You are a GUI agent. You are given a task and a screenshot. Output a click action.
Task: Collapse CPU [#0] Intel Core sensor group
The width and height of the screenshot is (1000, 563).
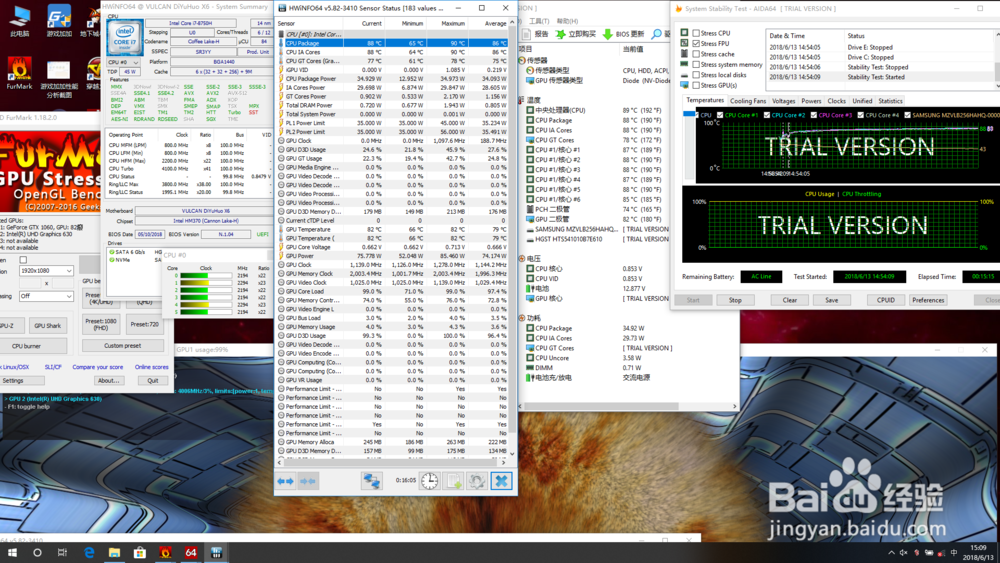pos(282,34)
